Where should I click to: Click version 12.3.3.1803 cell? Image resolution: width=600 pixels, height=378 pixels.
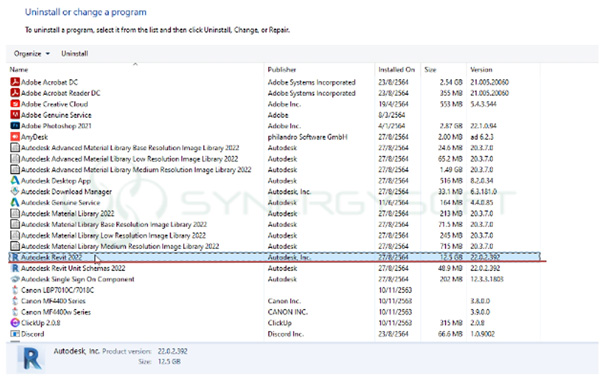pyautogui.click(x=486, y=279)
